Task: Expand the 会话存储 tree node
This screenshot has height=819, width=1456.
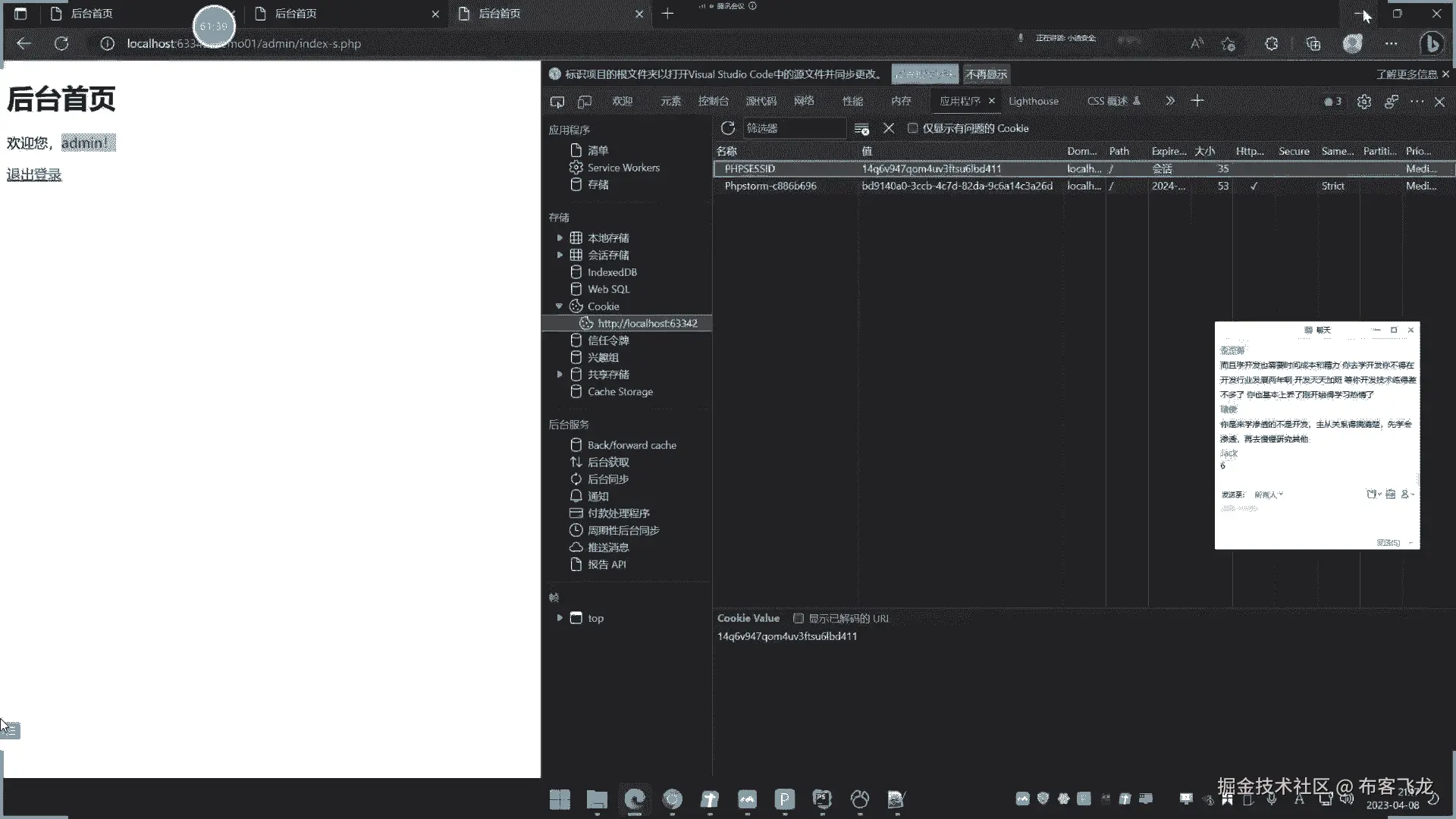Action: (x=560, y=255)
